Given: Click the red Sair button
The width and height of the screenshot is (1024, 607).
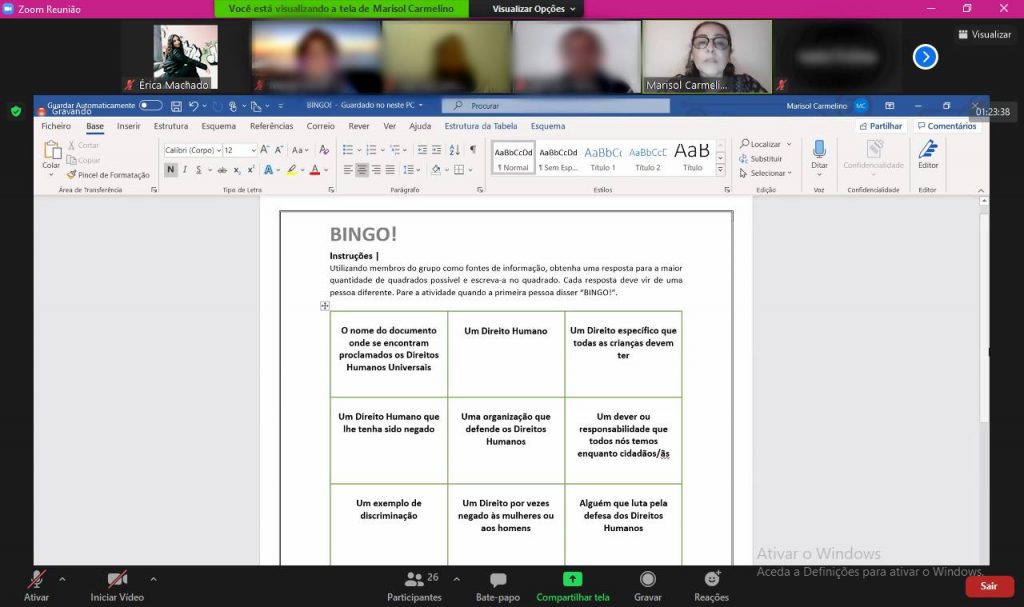Looking at the screenshot, I should pos(988,587).
